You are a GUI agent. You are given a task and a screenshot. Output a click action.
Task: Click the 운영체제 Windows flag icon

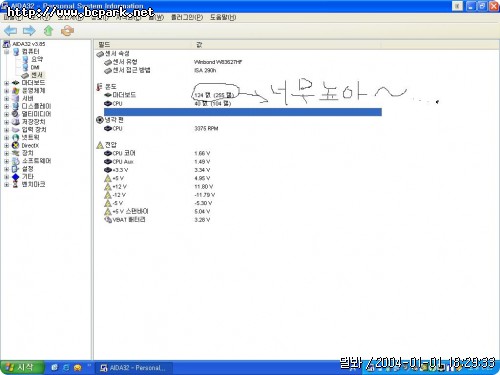click(x=16, y=91)
